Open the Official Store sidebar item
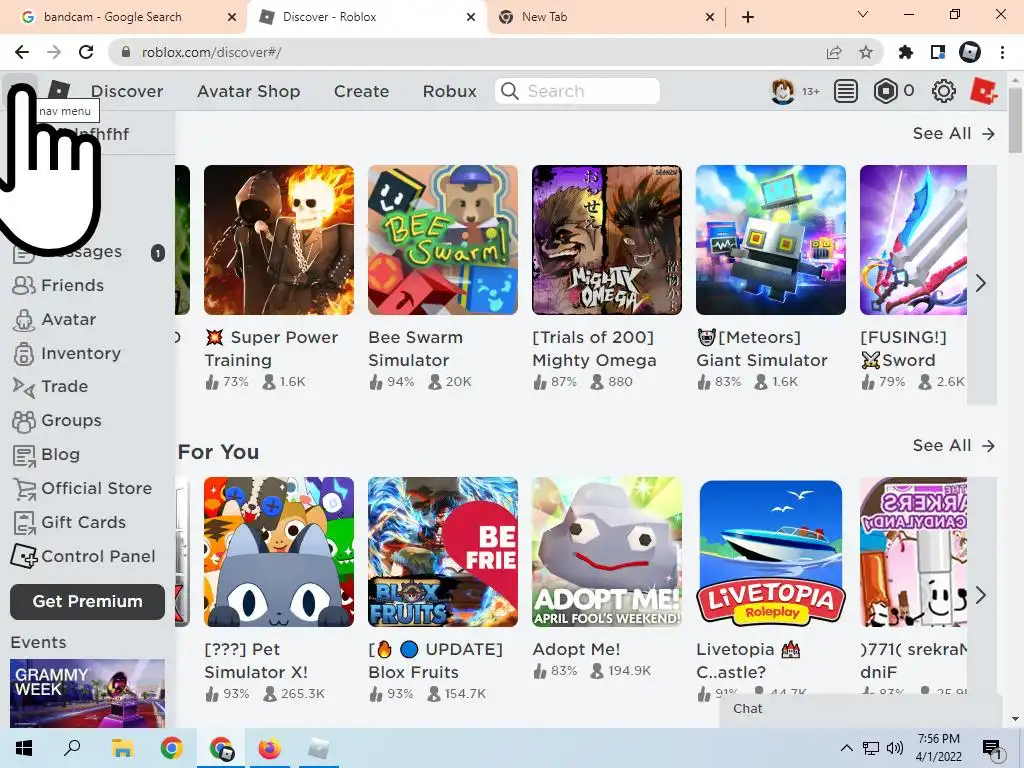Viewport: 1024px width, 768px height. (82, 488)
